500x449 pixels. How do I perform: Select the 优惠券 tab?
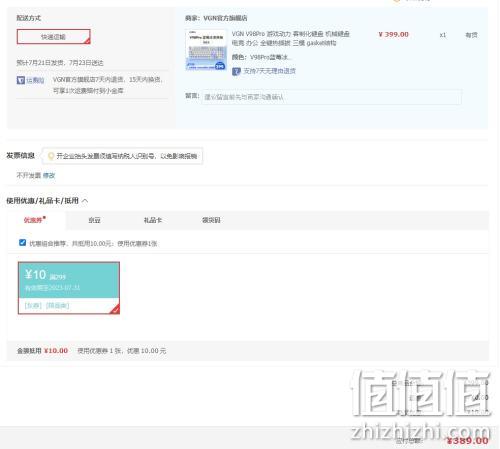pos(33,220)
